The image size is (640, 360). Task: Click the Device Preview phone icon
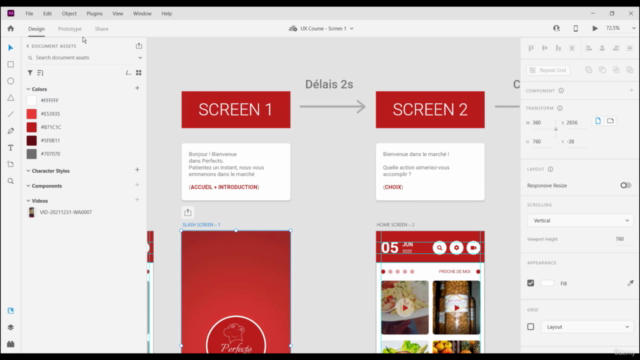coord(576,28)
